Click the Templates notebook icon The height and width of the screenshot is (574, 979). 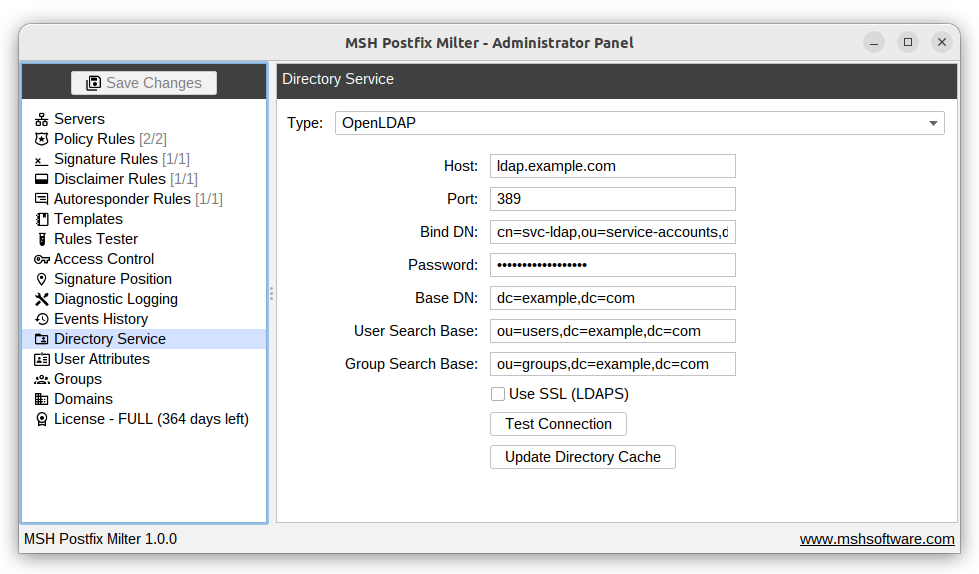tap(41, 219)
